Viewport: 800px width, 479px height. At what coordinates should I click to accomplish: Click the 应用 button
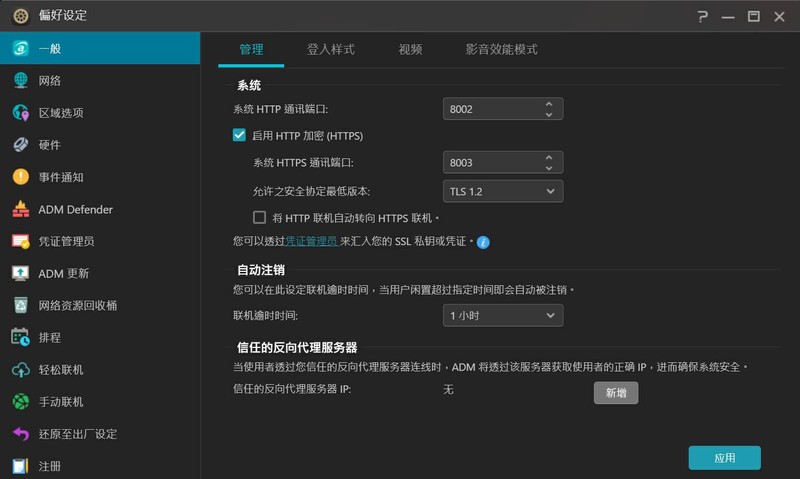pos(724,458)
